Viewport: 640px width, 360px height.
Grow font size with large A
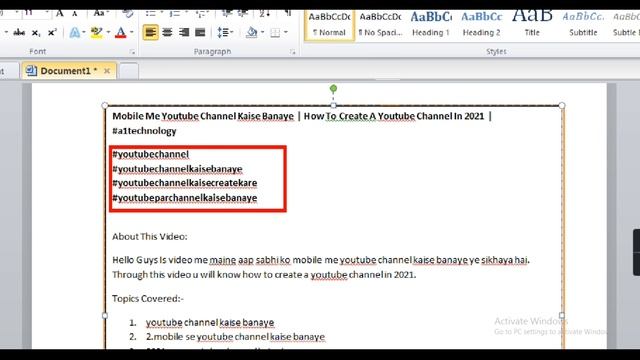[x=60, y=14]
